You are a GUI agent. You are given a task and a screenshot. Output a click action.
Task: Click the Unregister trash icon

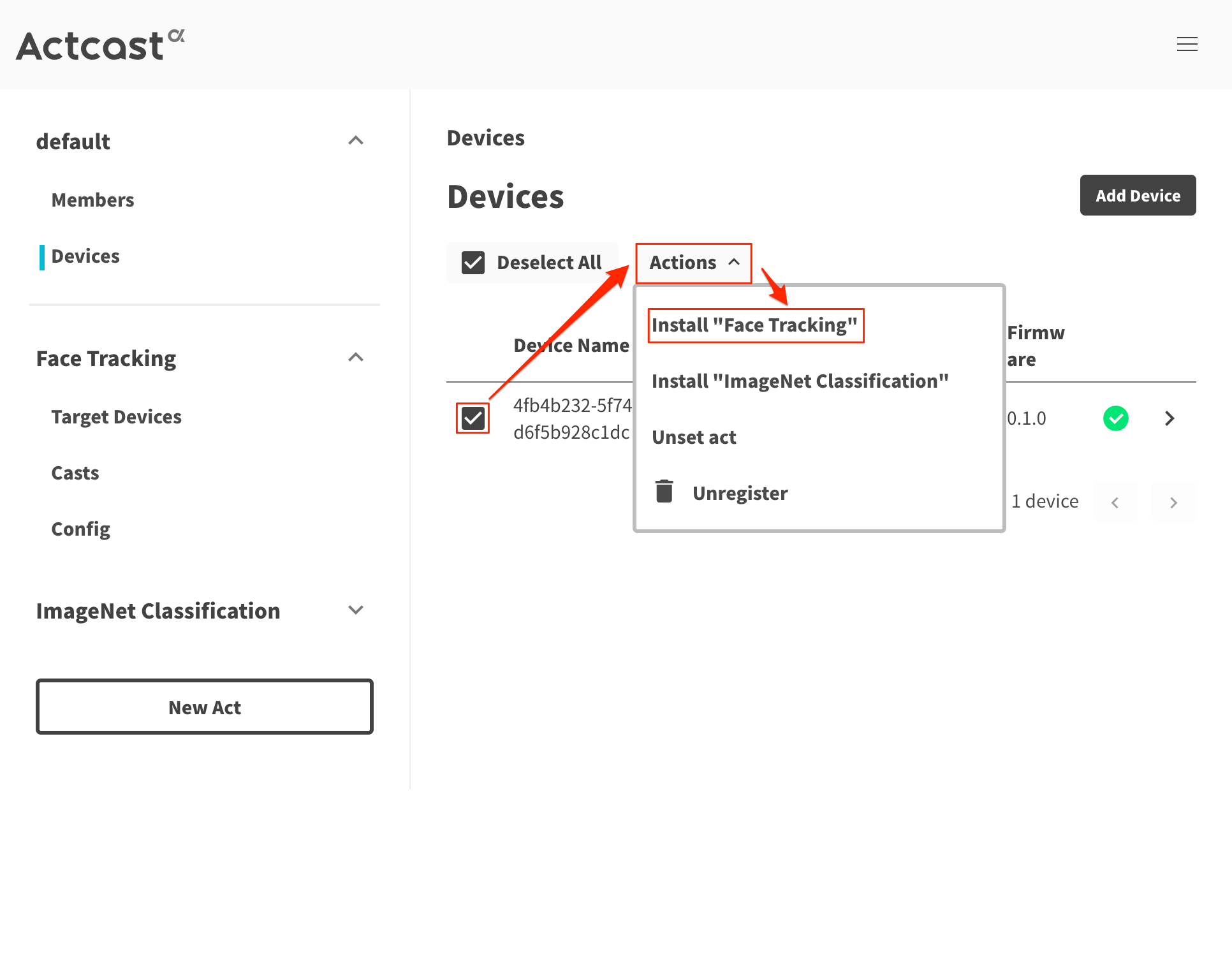tap(664, 492)
